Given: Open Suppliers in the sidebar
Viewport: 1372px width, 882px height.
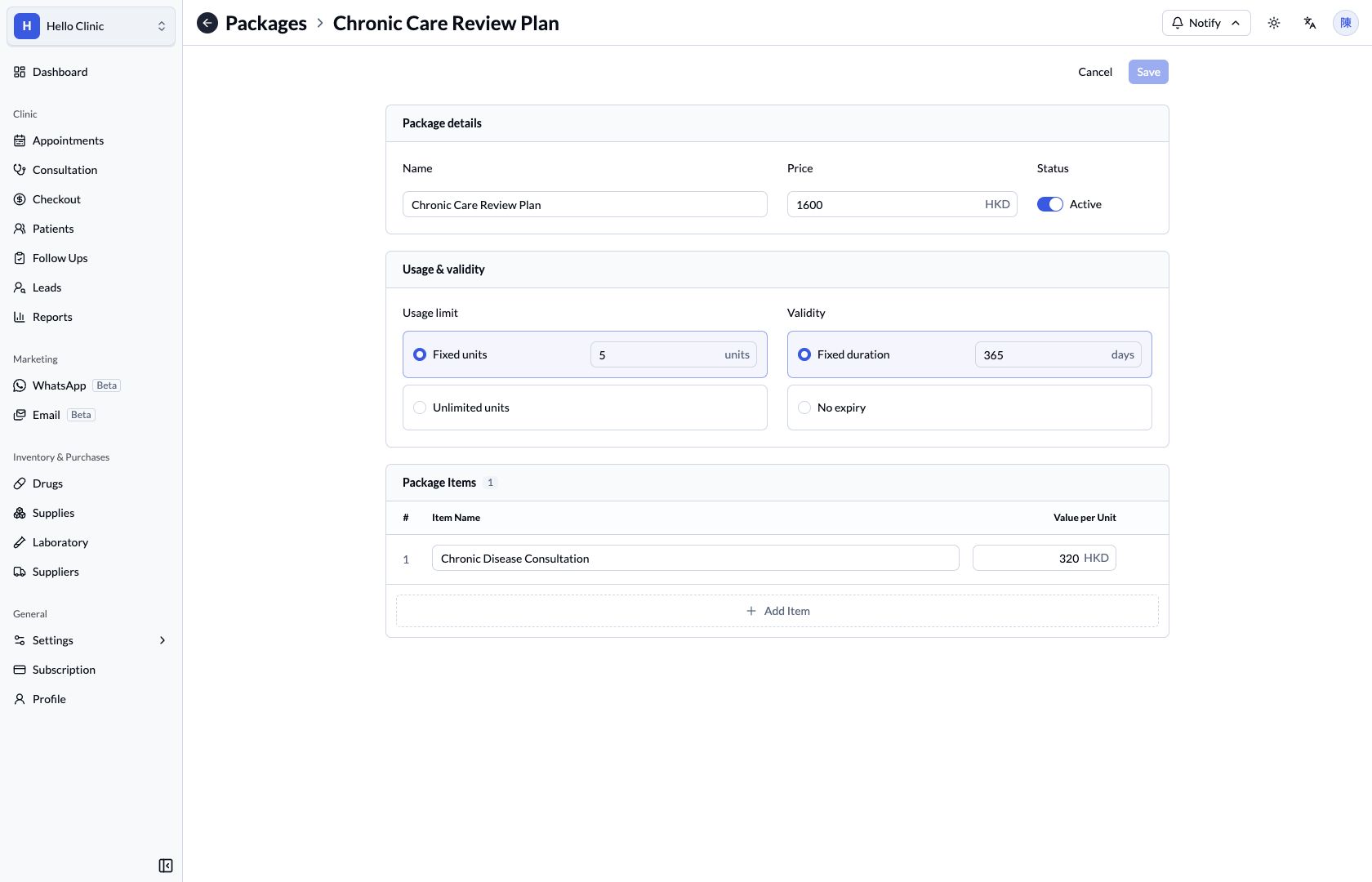Looking at the screenshot, I should (x=91, y=572).
